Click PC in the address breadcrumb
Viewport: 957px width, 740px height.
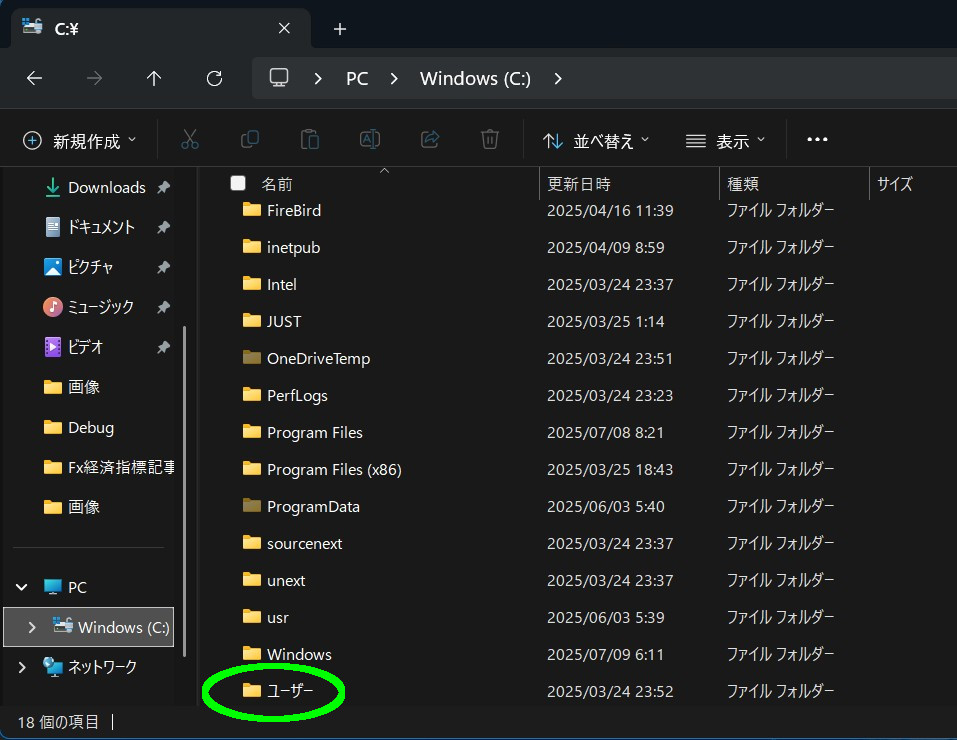pos(357,78)
